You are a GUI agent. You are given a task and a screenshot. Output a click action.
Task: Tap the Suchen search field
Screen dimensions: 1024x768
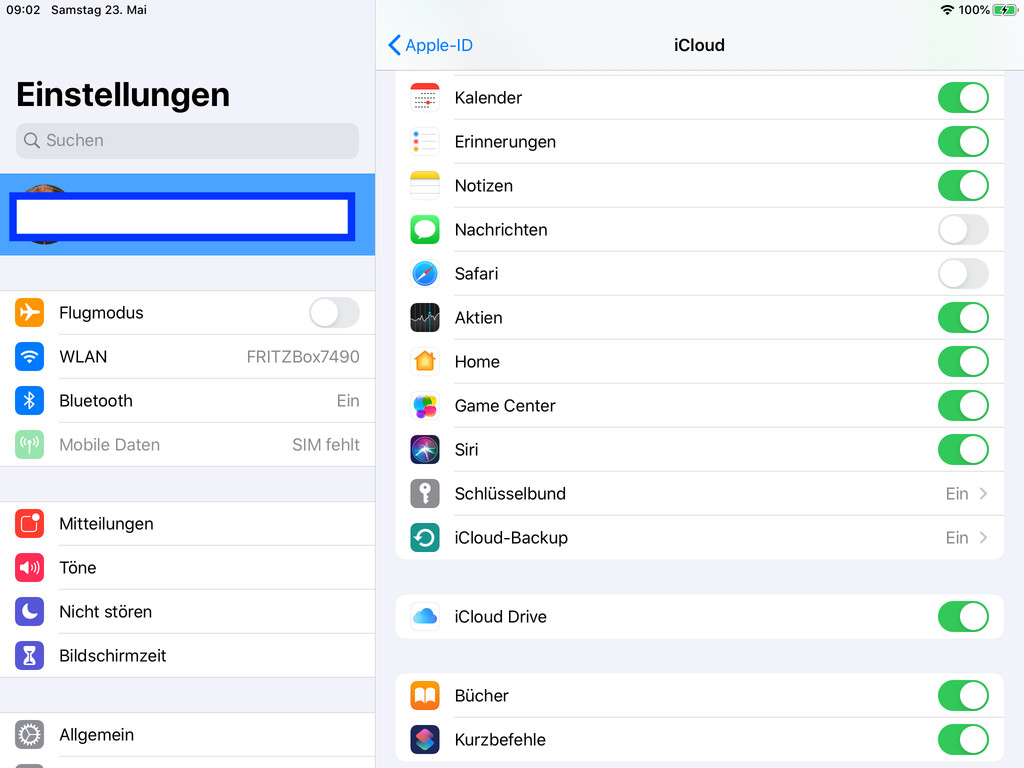(x=187, y=140)
